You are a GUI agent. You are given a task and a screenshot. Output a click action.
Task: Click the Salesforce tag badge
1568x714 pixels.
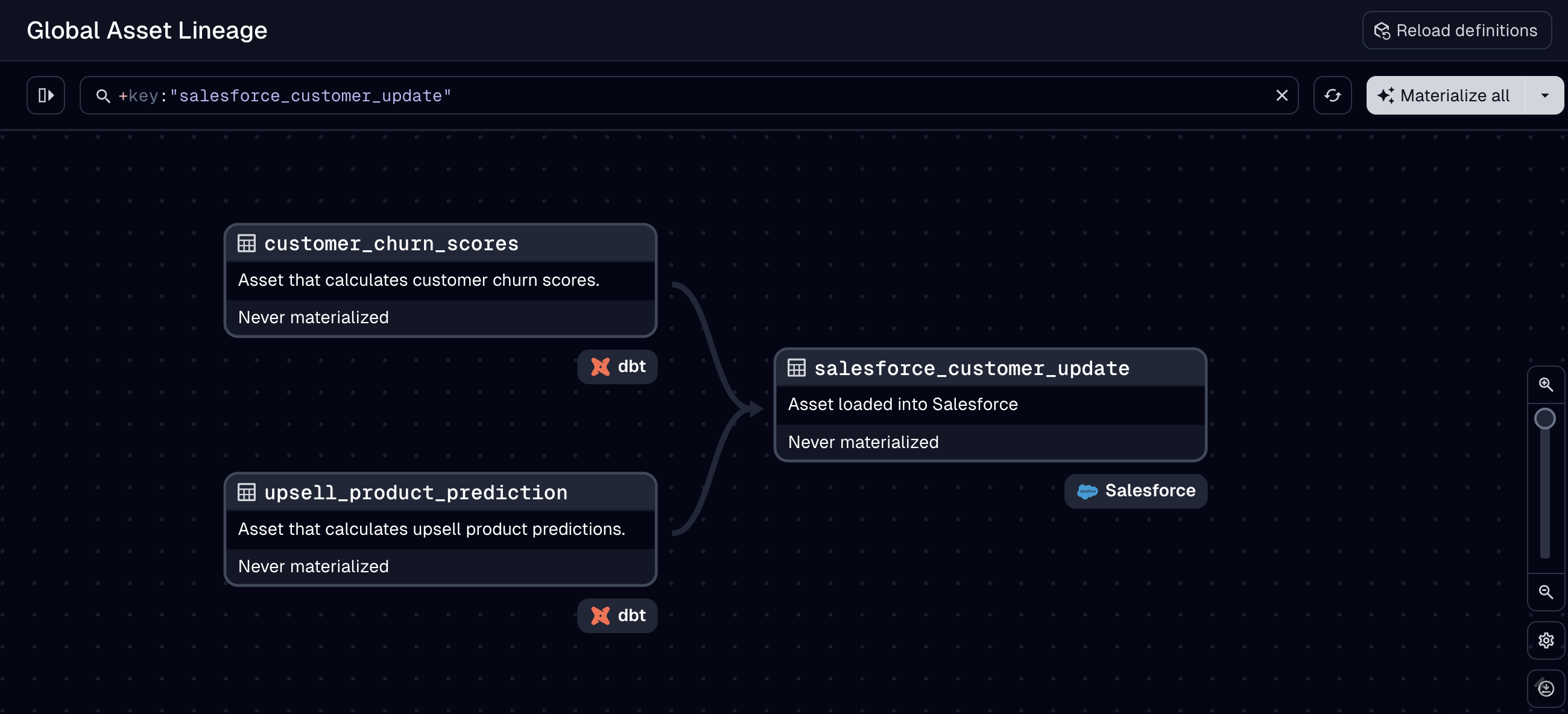1135,491
